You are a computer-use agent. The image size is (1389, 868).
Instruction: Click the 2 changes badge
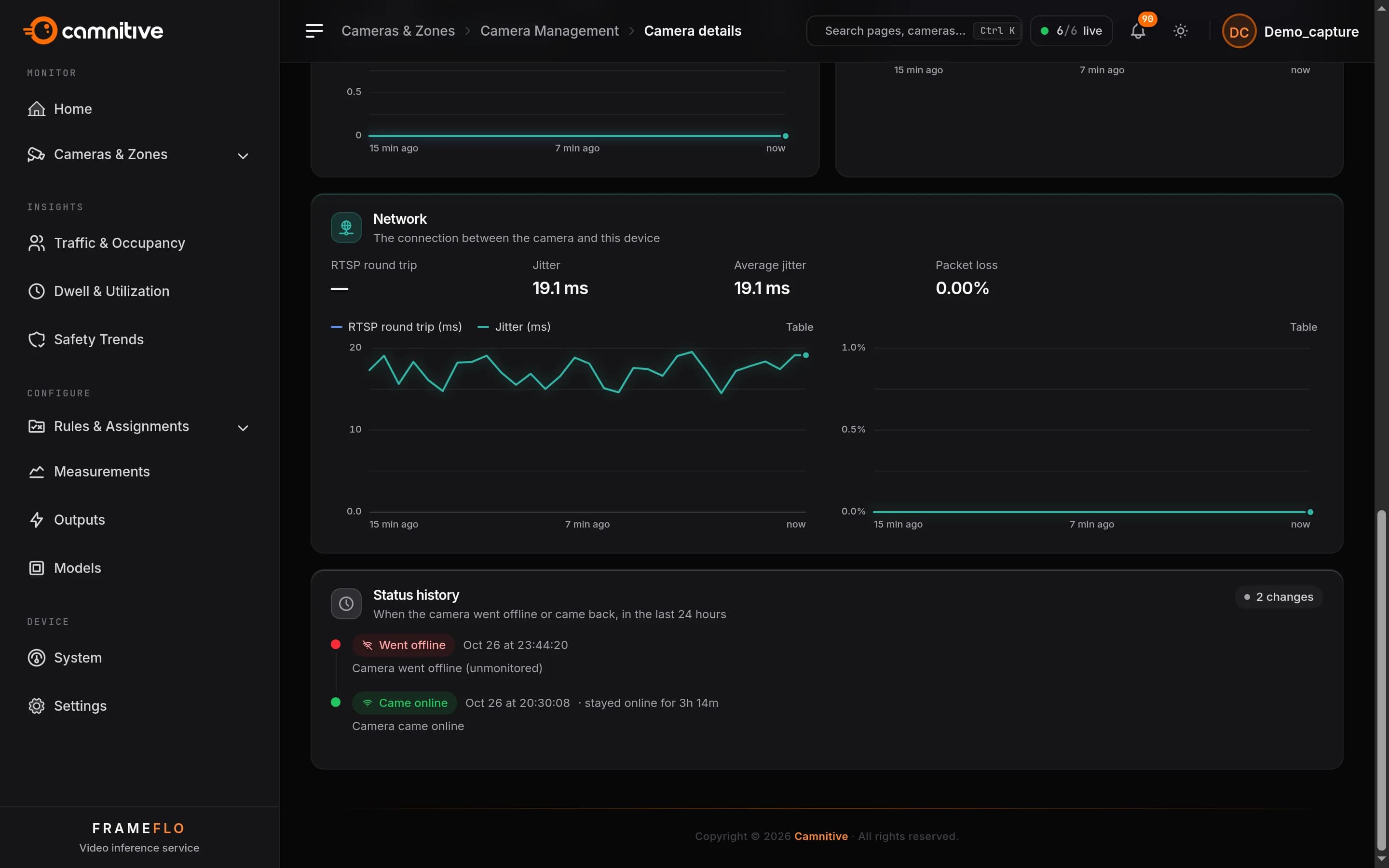[1279, 597]
